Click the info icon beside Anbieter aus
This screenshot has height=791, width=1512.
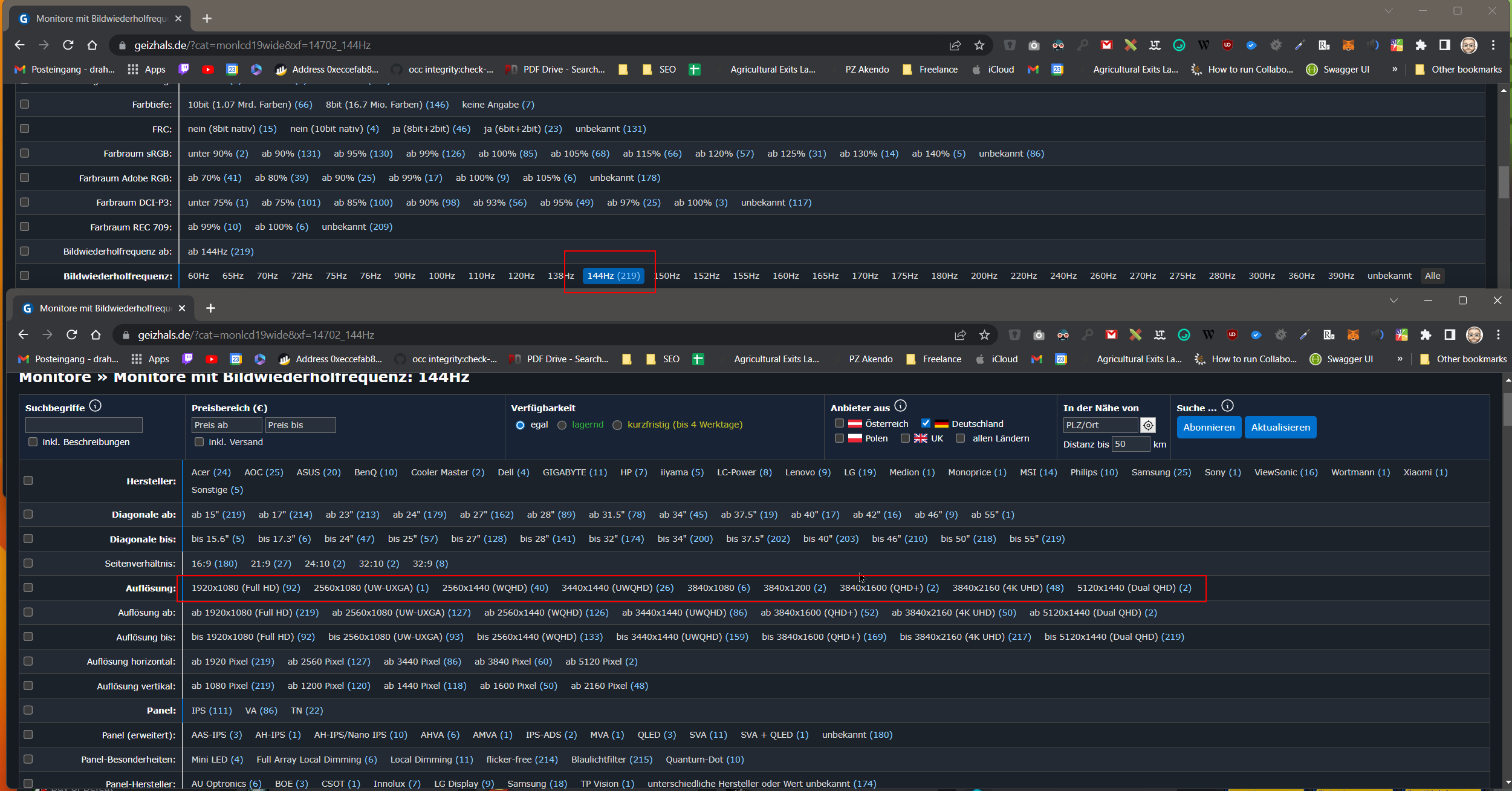900,406
